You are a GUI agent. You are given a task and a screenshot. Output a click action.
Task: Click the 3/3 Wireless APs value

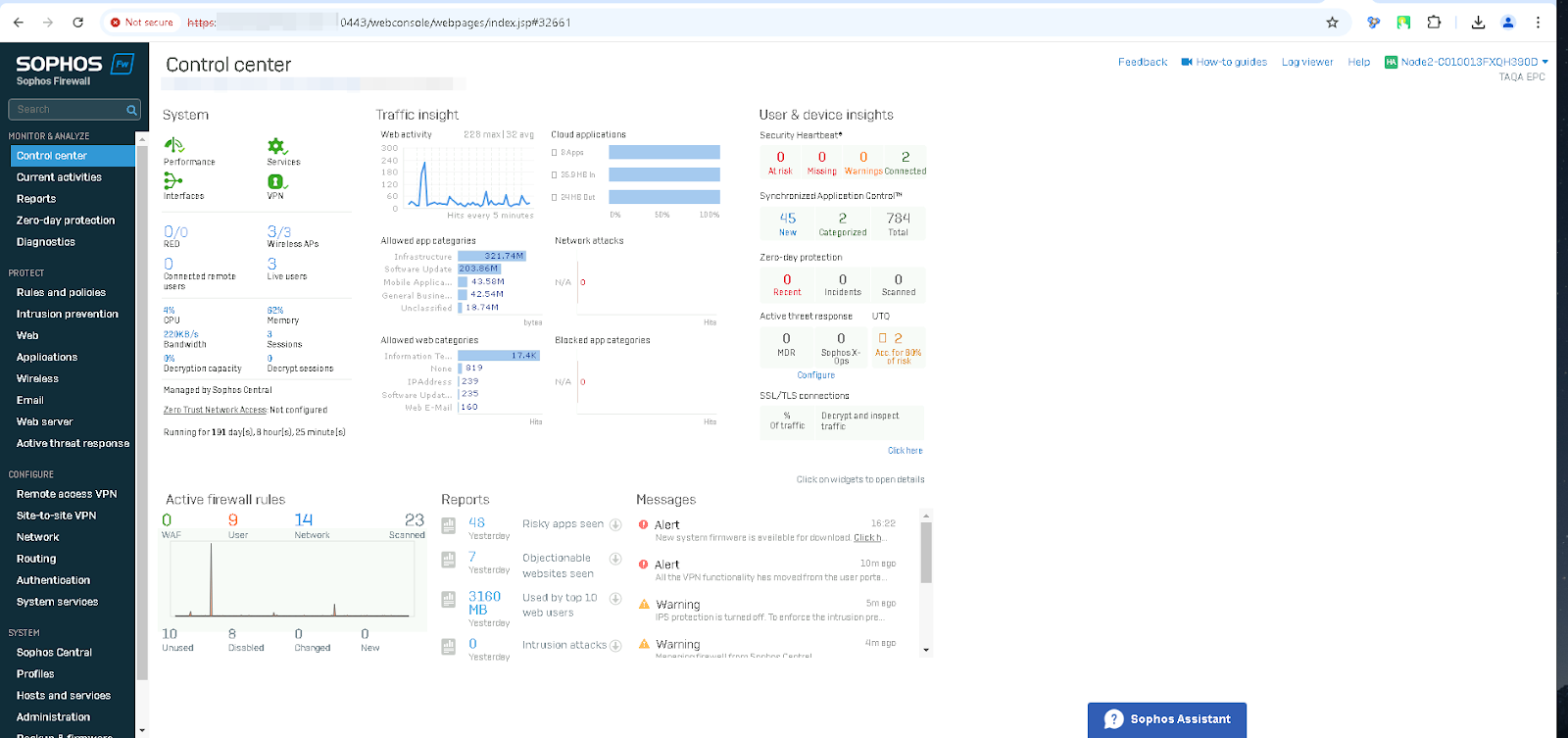(279, 232)
